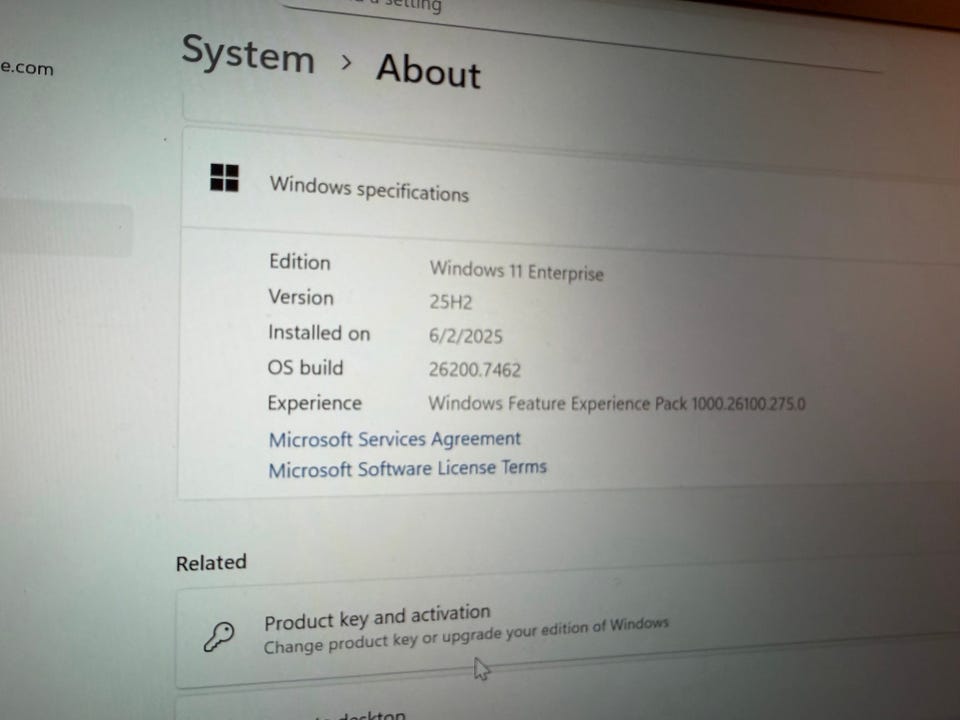The image size is (960, 720).
Task: Click the Windows logo icon in specifications
Action: tap(224, 178)
